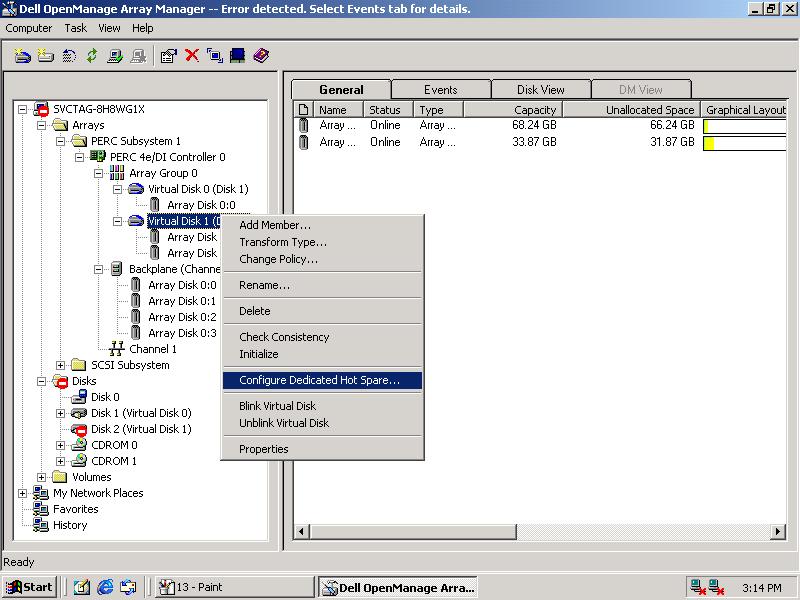
Task: Expand the SCSI Subsystem node
Action: click(x=61, y=365)
